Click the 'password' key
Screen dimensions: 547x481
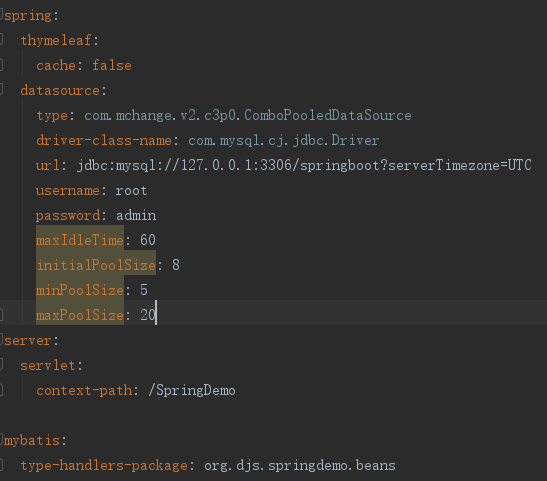[68, 216]
